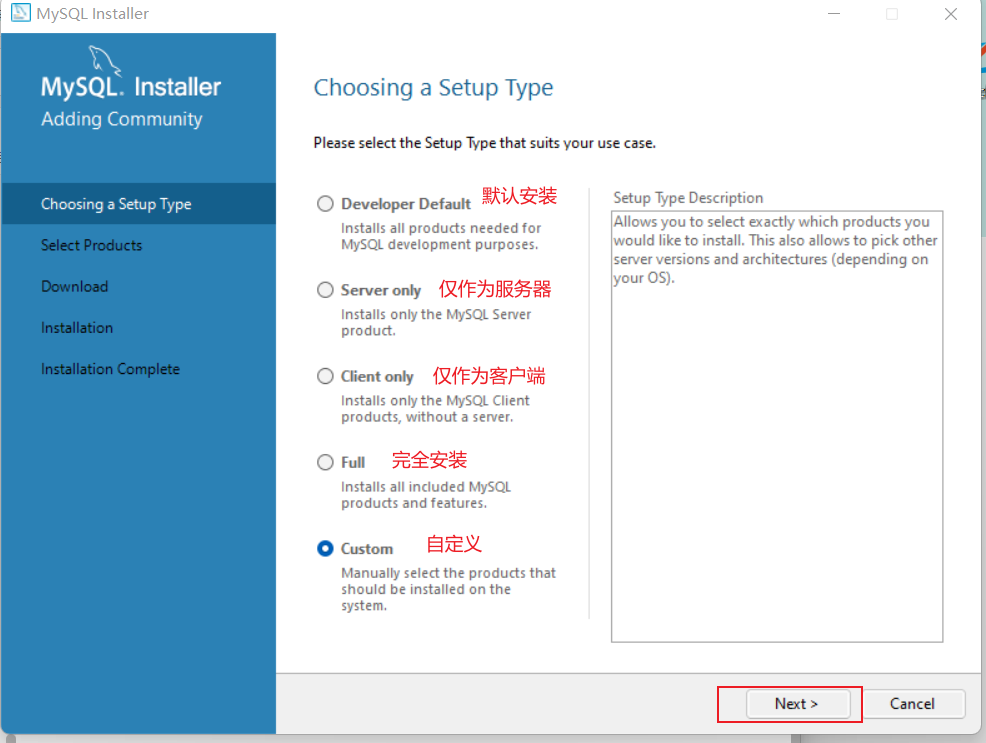Select the Client only radio button
This screenshot has height=743, width=986.
pos(325,376)
